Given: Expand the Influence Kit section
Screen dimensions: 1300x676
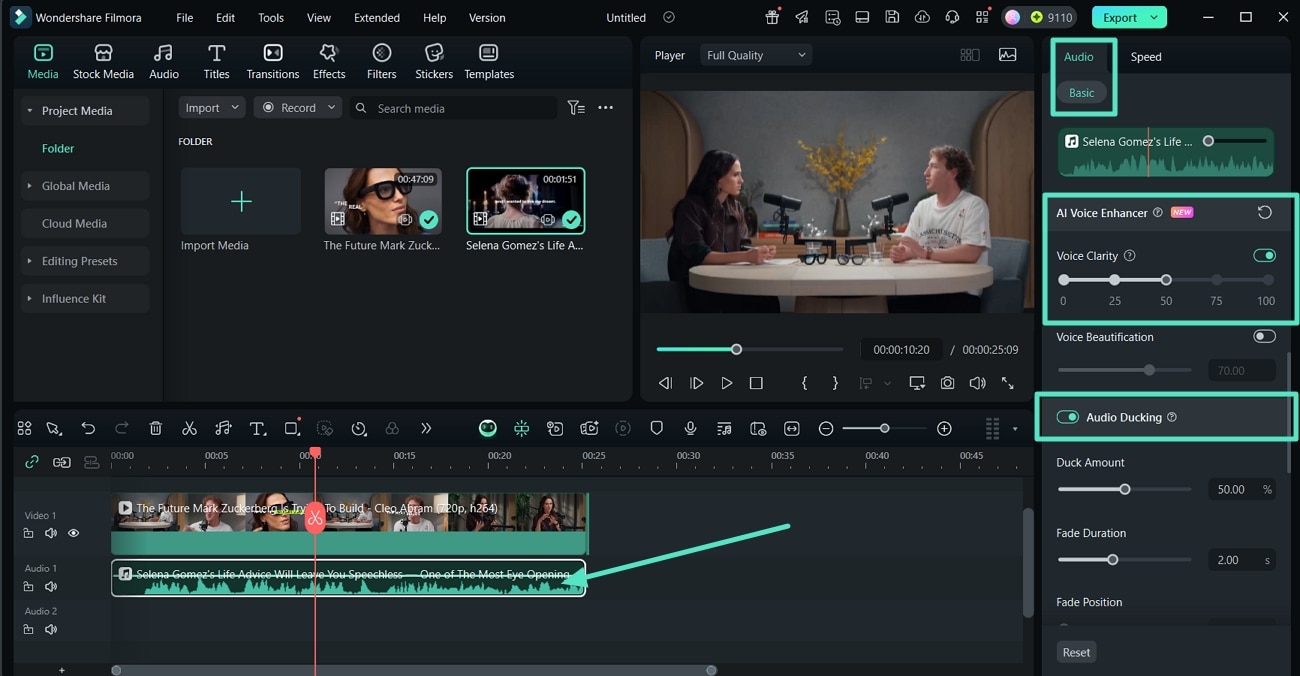Looking at the screenshot, I should point(30,298).
